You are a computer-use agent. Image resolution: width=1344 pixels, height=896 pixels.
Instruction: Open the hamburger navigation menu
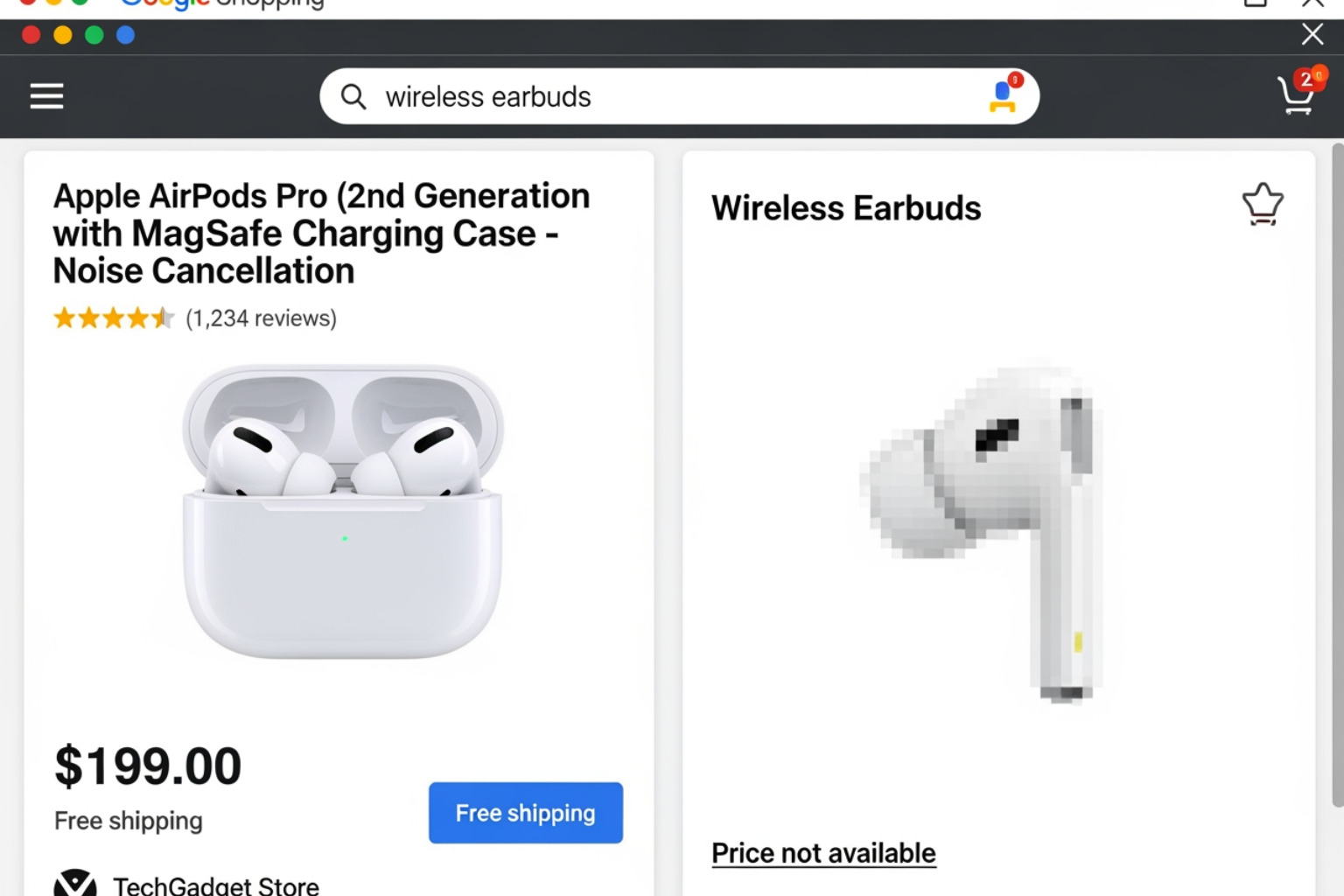coord(46,96)
